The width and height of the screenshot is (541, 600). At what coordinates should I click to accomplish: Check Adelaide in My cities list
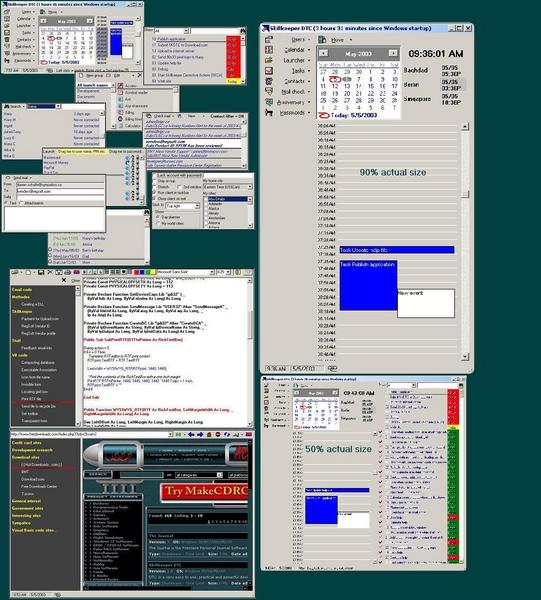pyautogui.click(x=206, y=204)
